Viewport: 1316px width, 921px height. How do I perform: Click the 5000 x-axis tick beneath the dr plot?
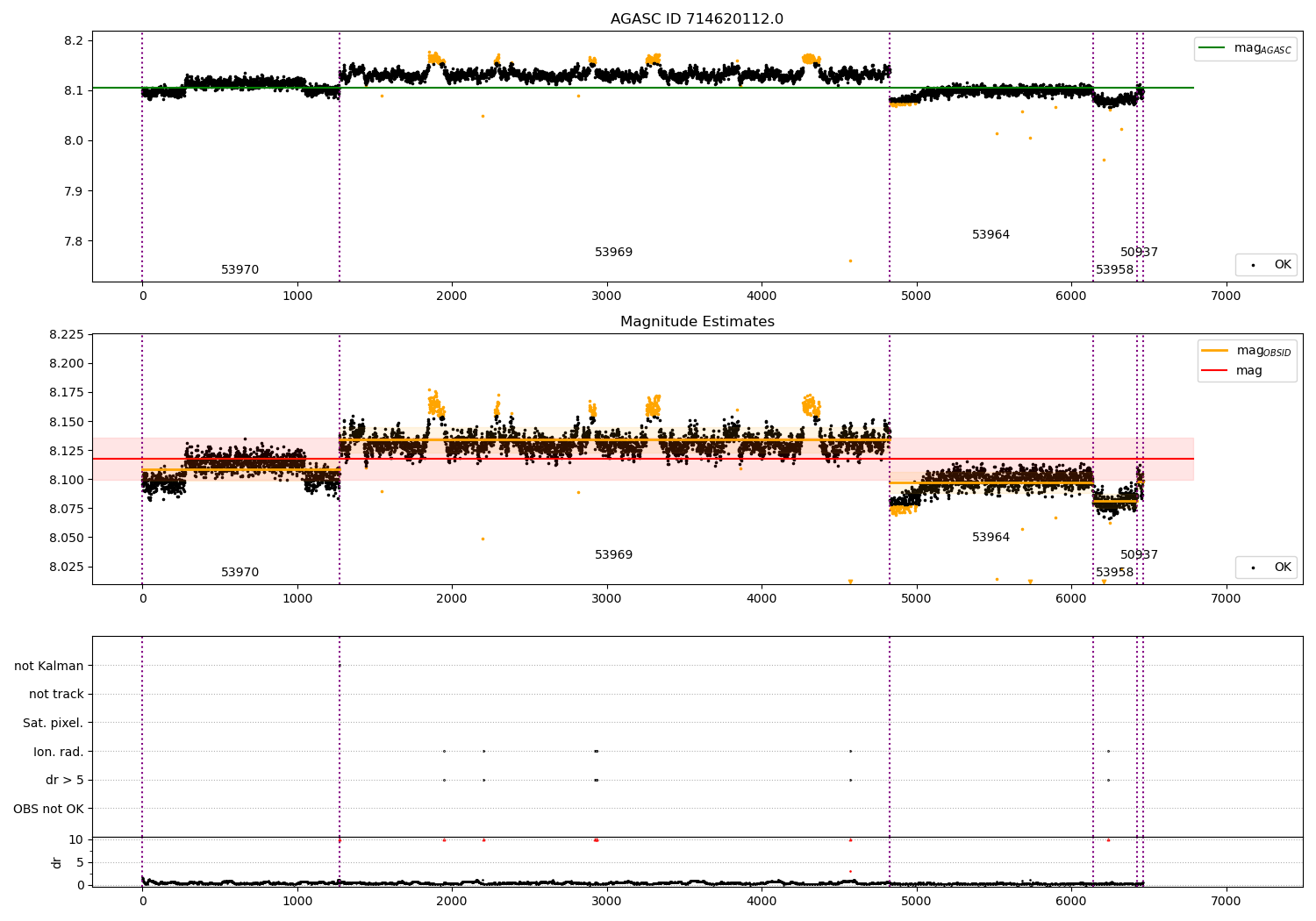tap(916, 901)
